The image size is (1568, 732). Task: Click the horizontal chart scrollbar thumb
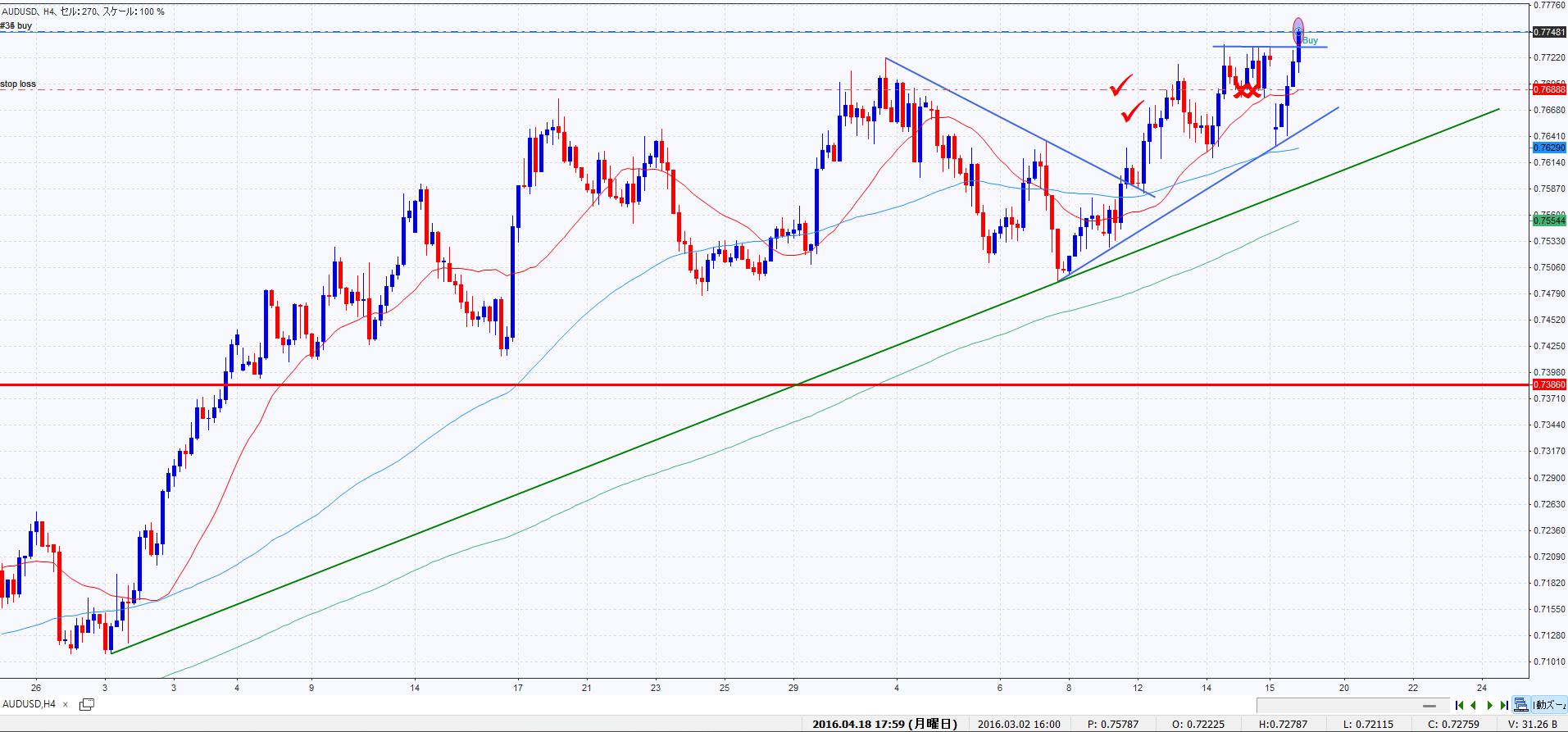[x=1429, y=706]
